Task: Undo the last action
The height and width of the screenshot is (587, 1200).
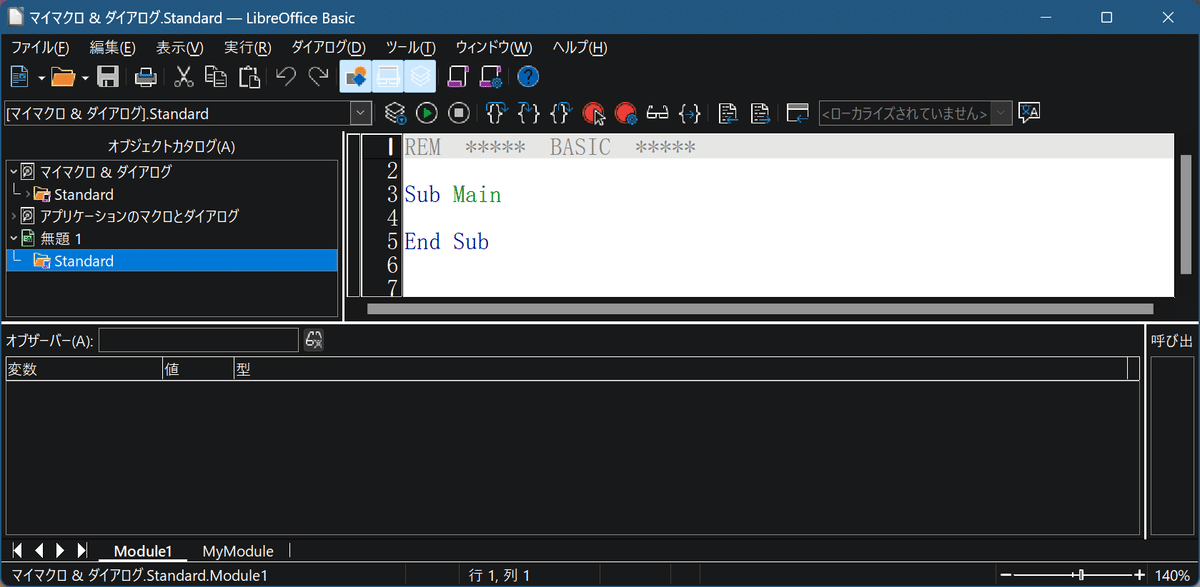Action: click(286, 76)
